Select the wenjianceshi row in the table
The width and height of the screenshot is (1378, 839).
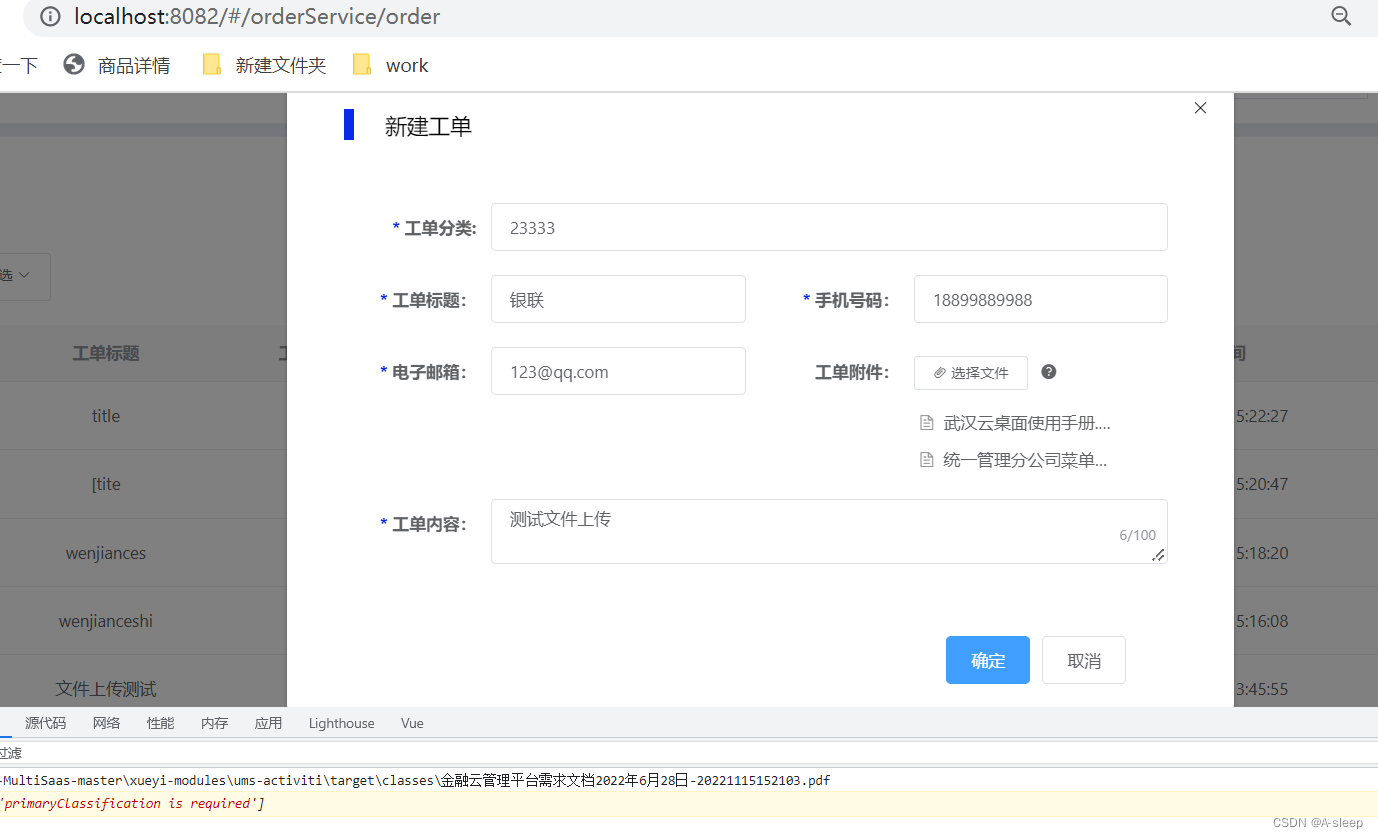point(105,620)
